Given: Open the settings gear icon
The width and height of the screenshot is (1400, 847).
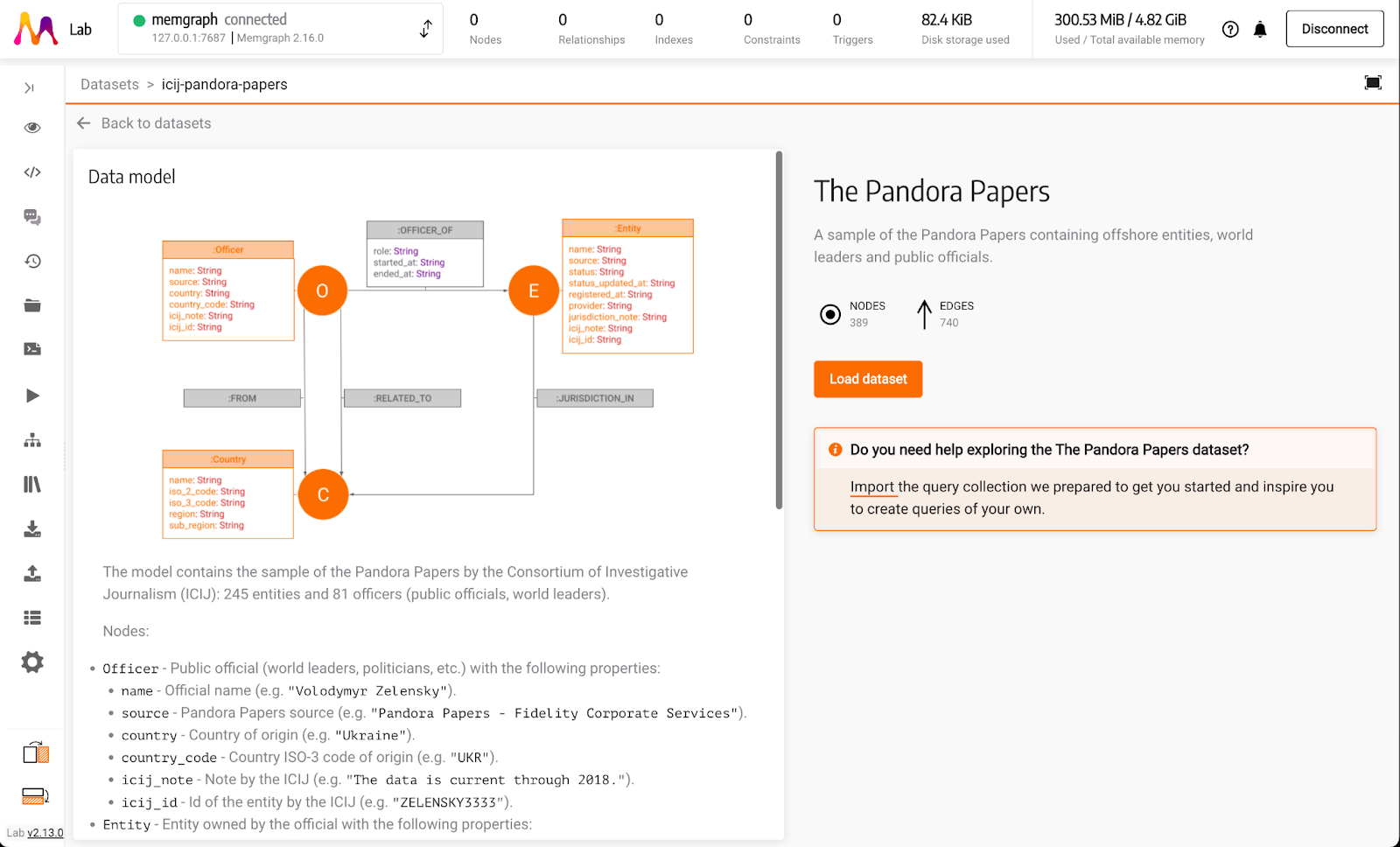Looking at the screenshot, I should (32, 662).
